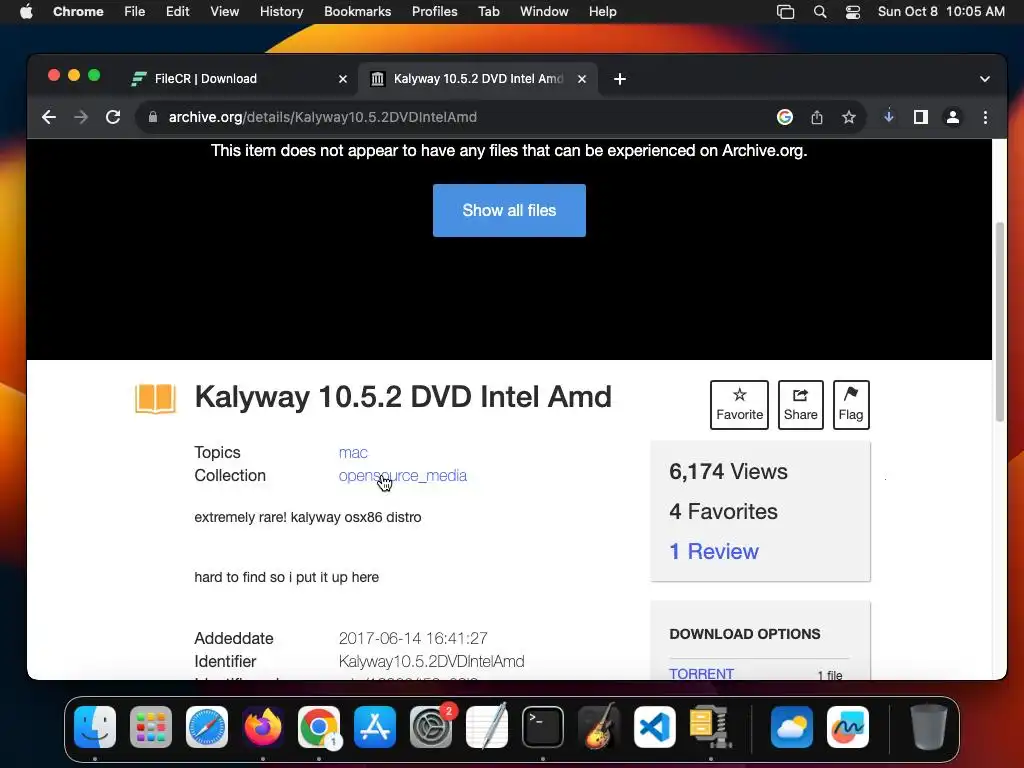Open Visual Studio Code from the Dock
The width and height of the screenshot is (1024, 768).
pos(655,727)
